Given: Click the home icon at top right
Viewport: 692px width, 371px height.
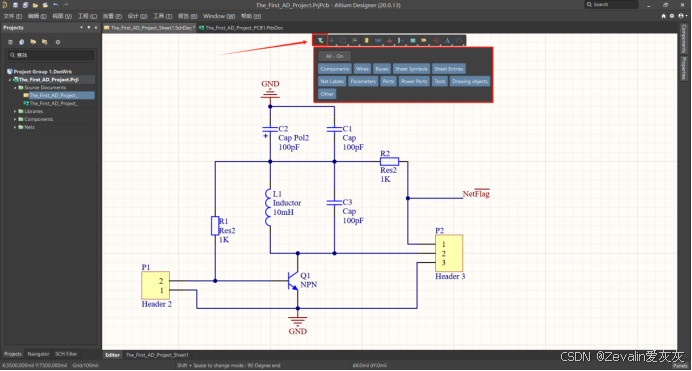Looking at the screenshot, I should pos(663,16).
